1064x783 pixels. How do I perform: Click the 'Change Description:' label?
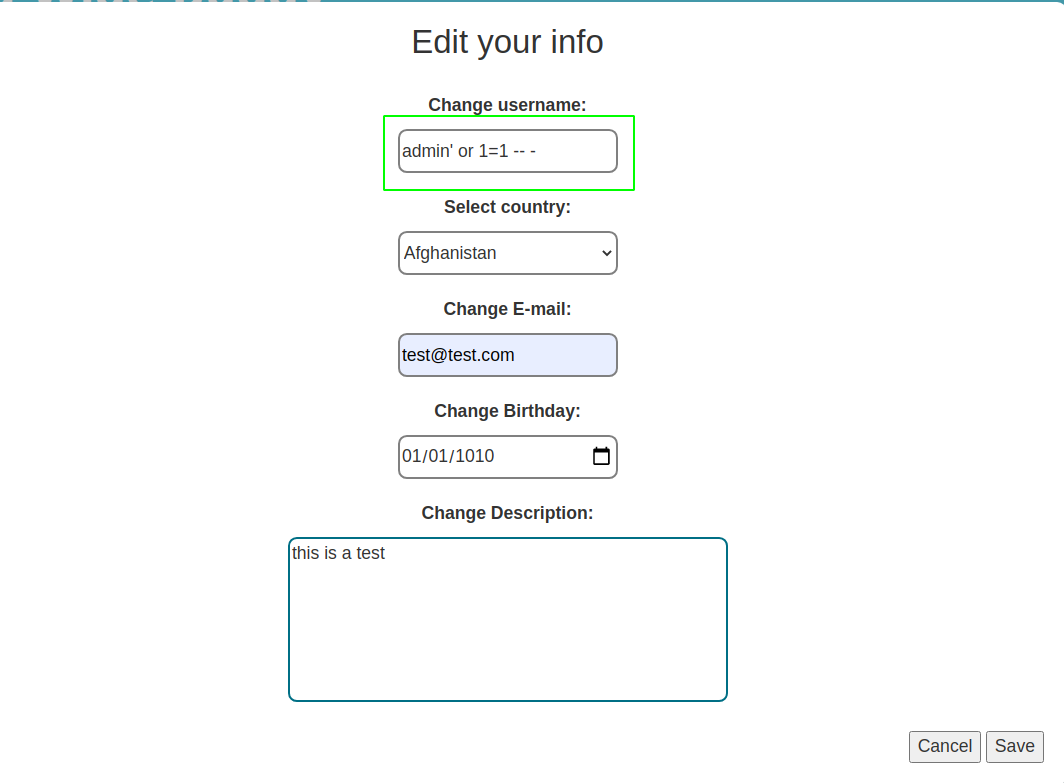pyautogui.click(x=507, y=513)
